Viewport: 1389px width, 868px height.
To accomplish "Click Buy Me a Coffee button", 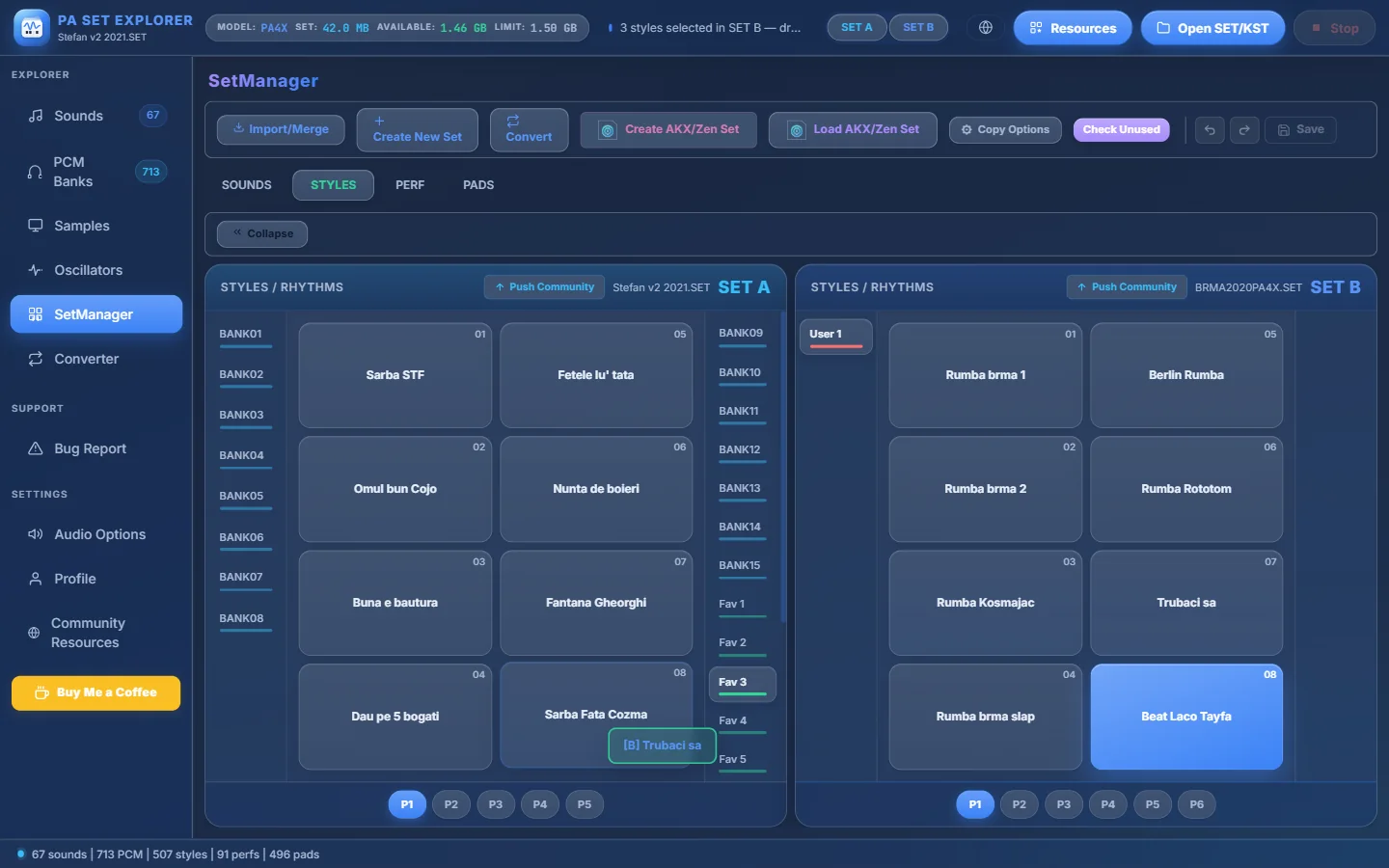I will click(96, 693).
